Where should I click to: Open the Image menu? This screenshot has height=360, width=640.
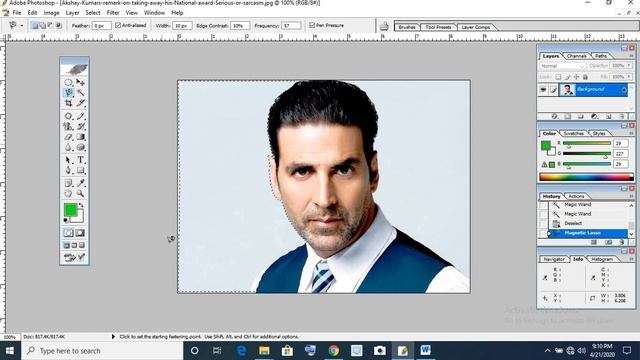pyautogui.click(x=51, y=13)
